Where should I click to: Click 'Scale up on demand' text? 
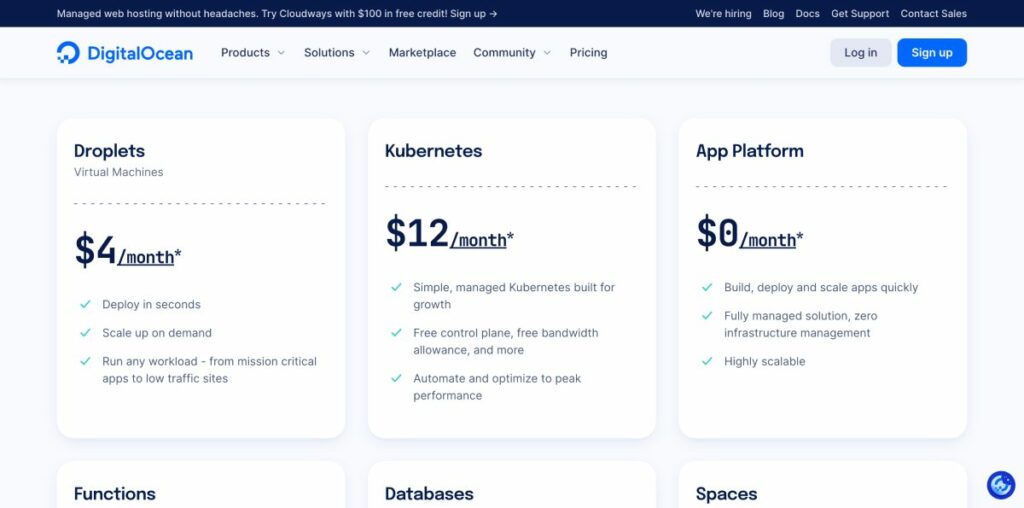pos(157,333)
